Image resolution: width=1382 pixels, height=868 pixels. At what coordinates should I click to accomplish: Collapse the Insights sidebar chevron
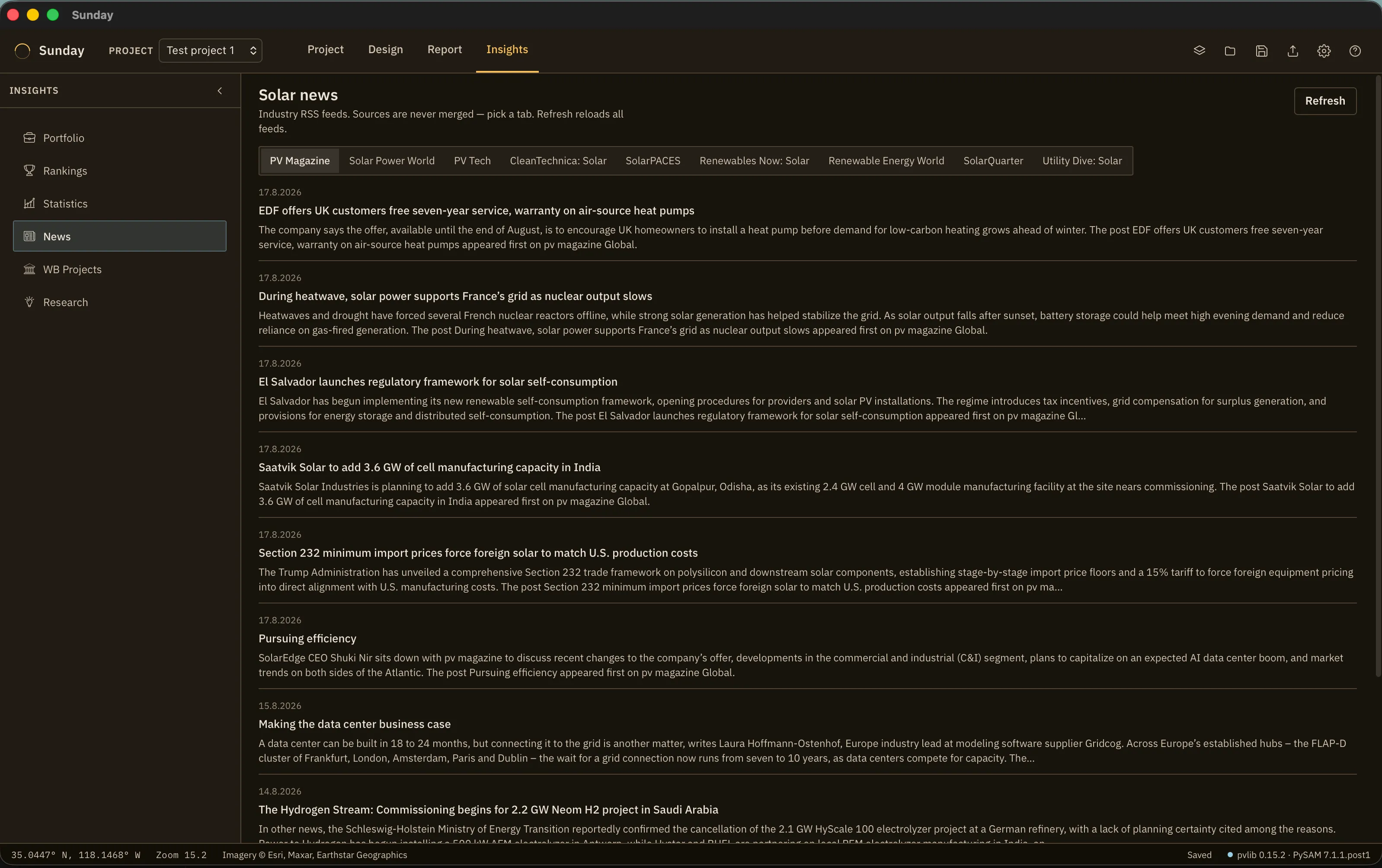(220, 91)
